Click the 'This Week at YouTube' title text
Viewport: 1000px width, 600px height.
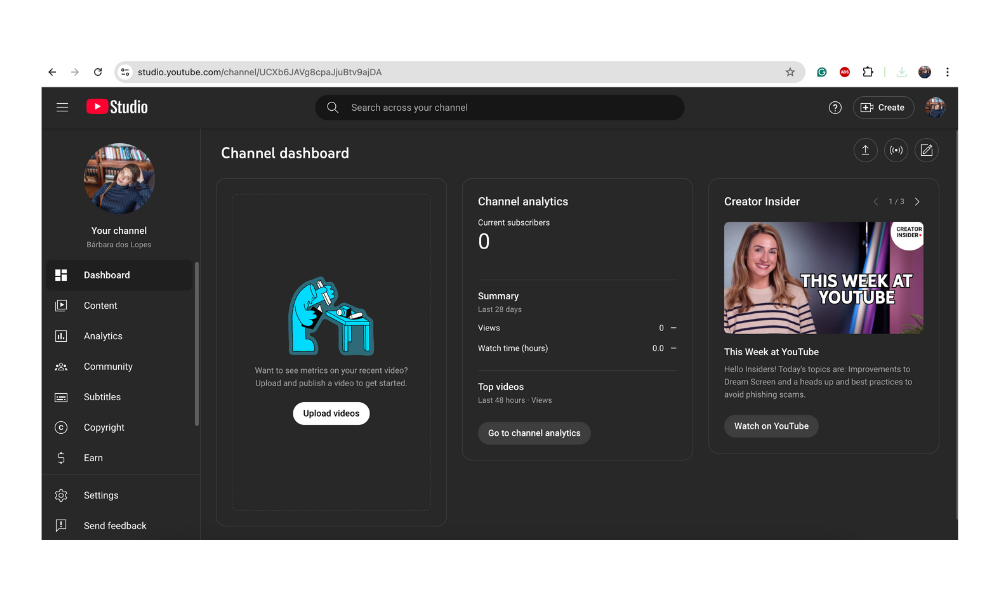click(771, 352)
